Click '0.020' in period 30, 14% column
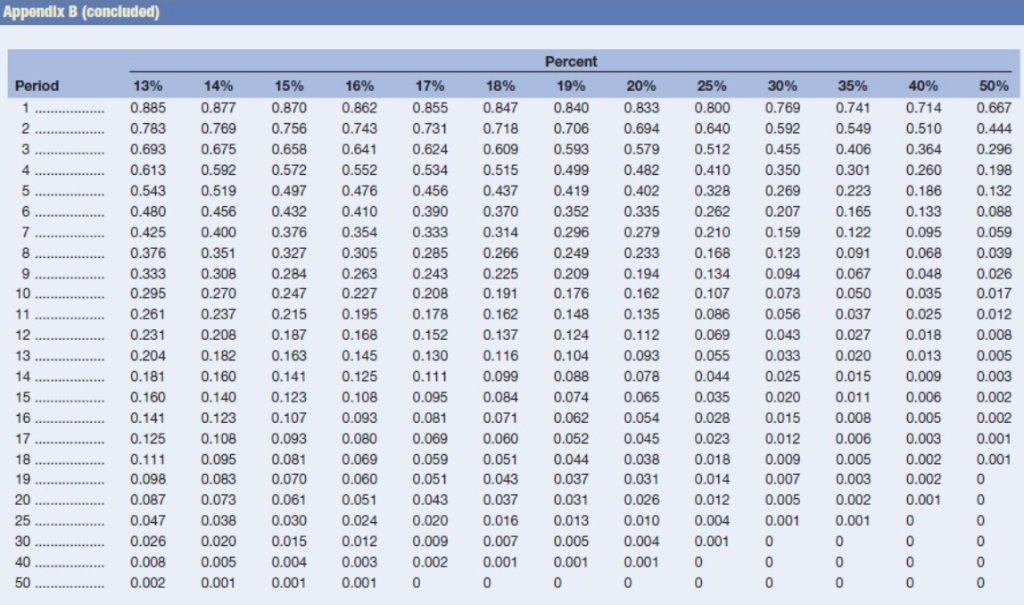 [x=218, y=541]
